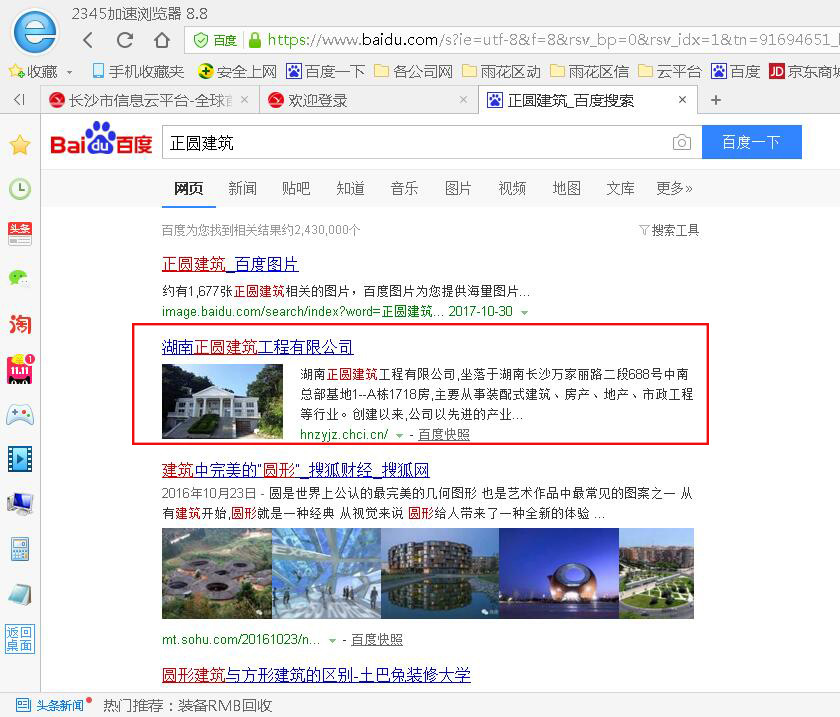Click the green lock security icon
This screenshot has height=717, width=840.
255,40
